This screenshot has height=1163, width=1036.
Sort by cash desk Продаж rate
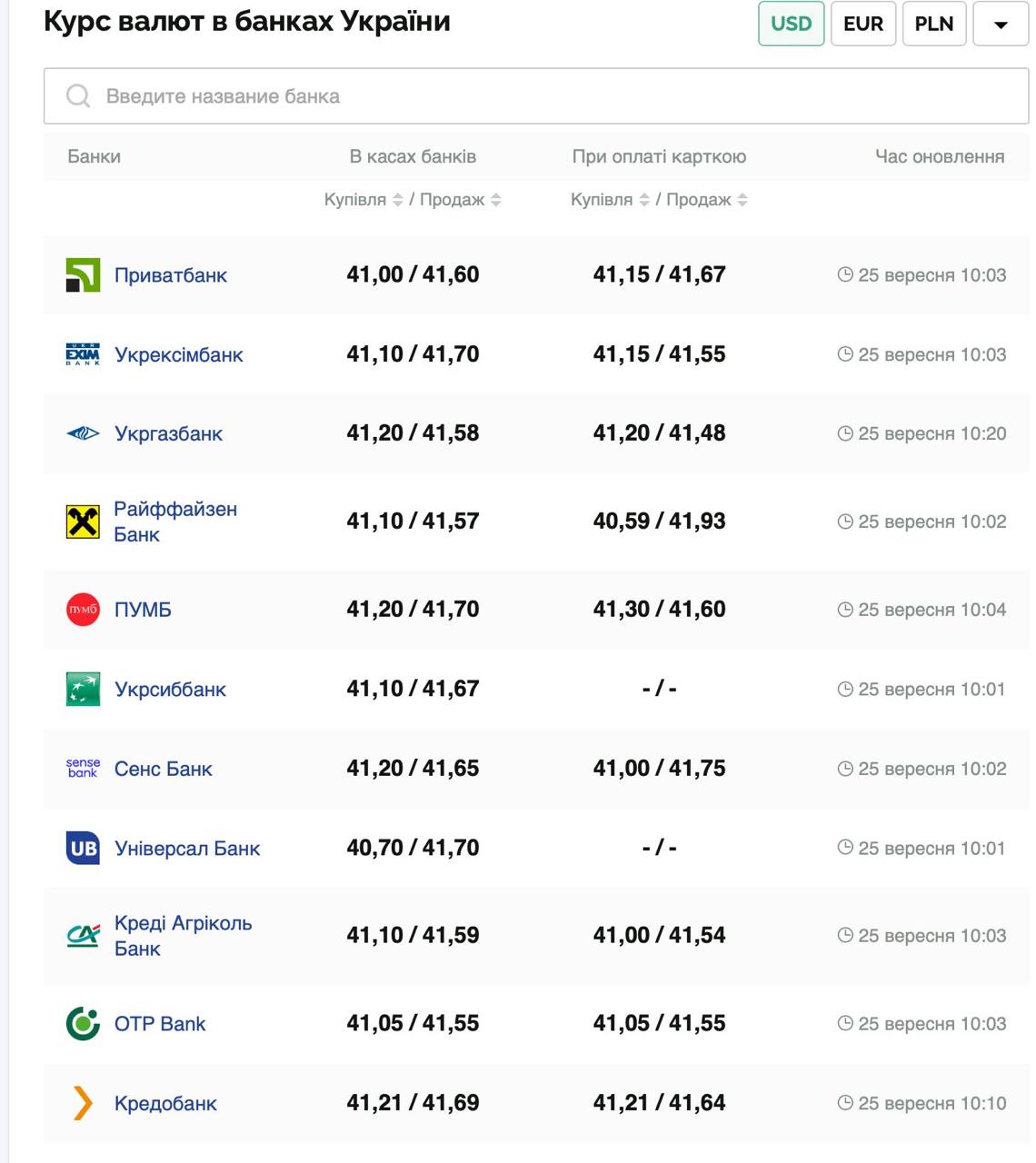496,200
